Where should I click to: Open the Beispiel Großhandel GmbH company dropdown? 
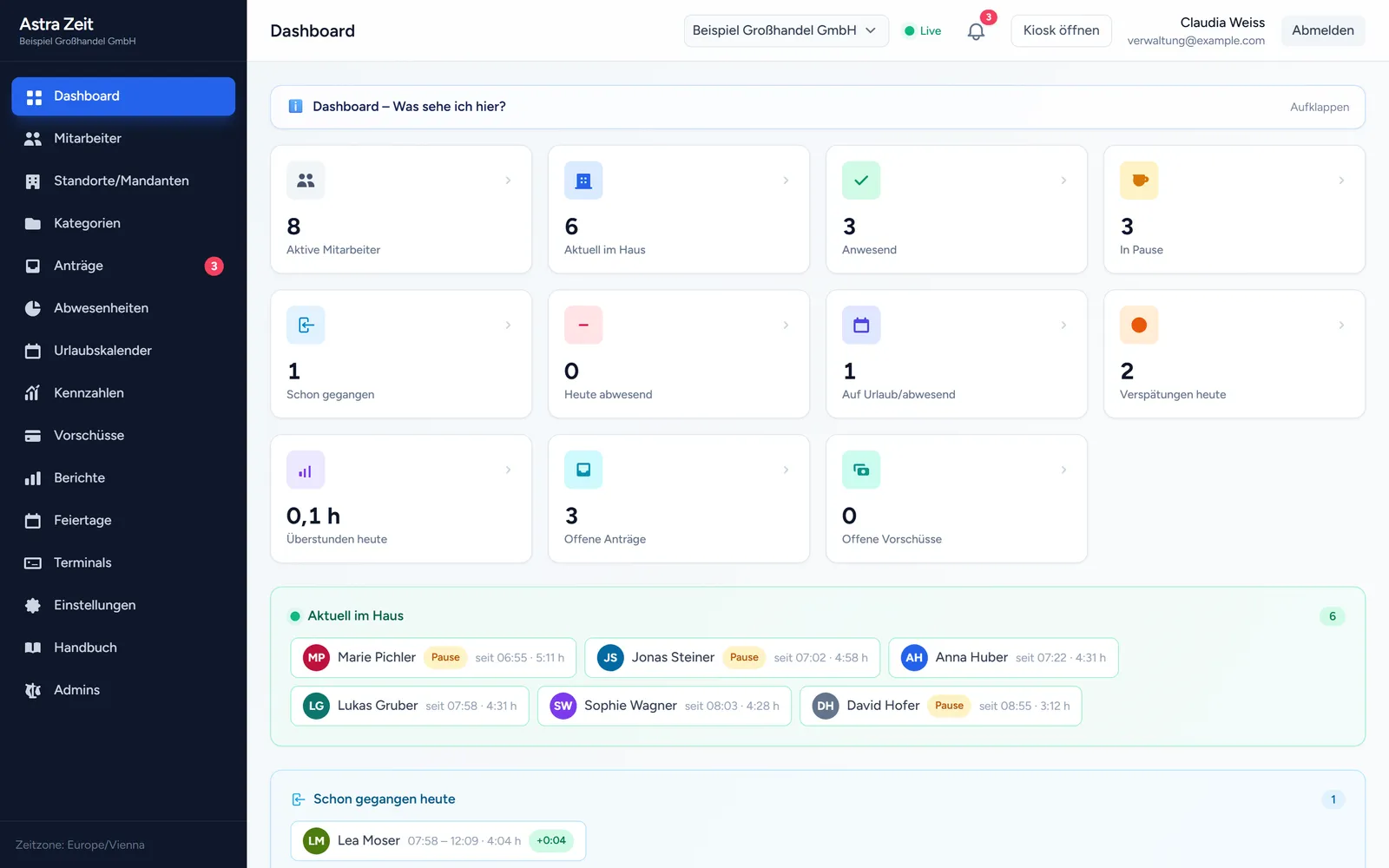[x=786, y=31]
